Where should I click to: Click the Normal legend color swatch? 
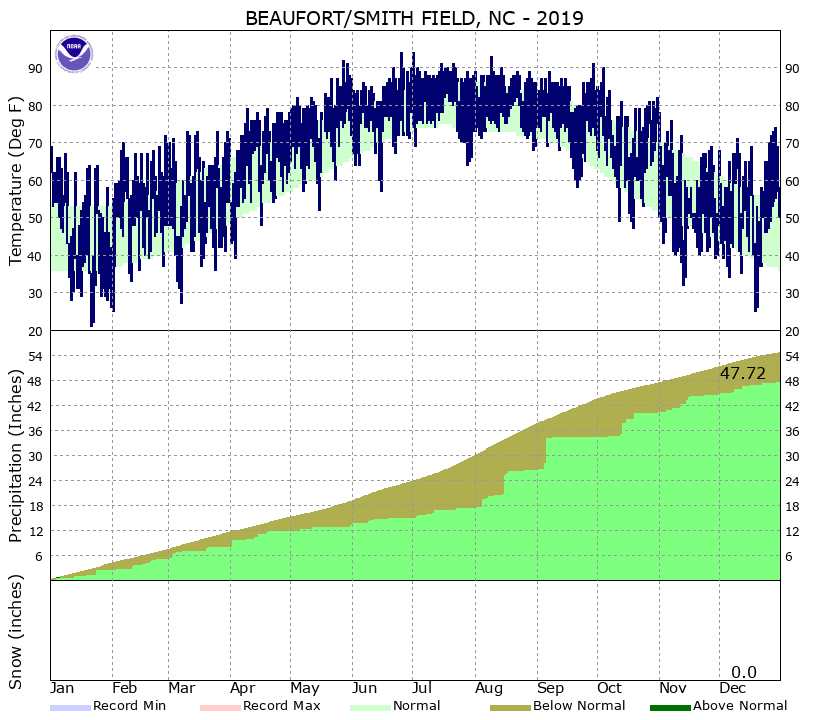(x=370, y=708)
